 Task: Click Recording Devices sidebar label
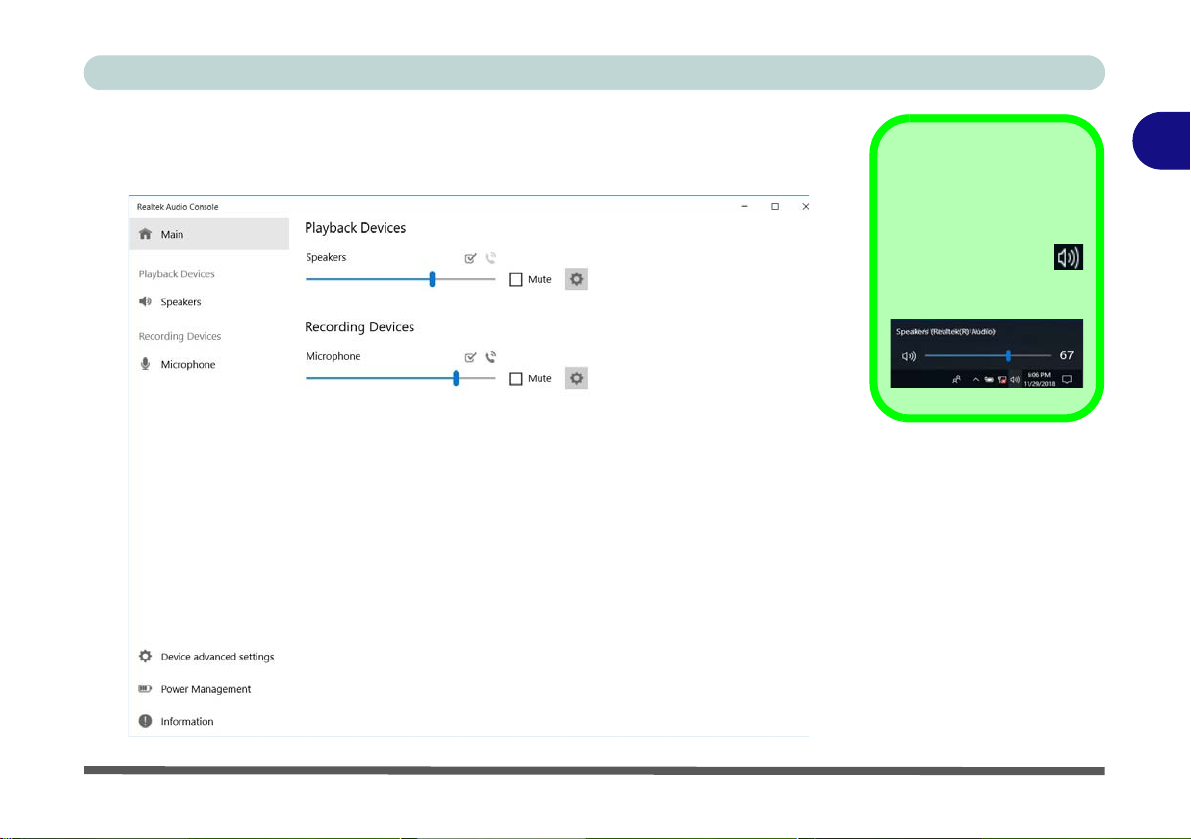tap(179, 336)
